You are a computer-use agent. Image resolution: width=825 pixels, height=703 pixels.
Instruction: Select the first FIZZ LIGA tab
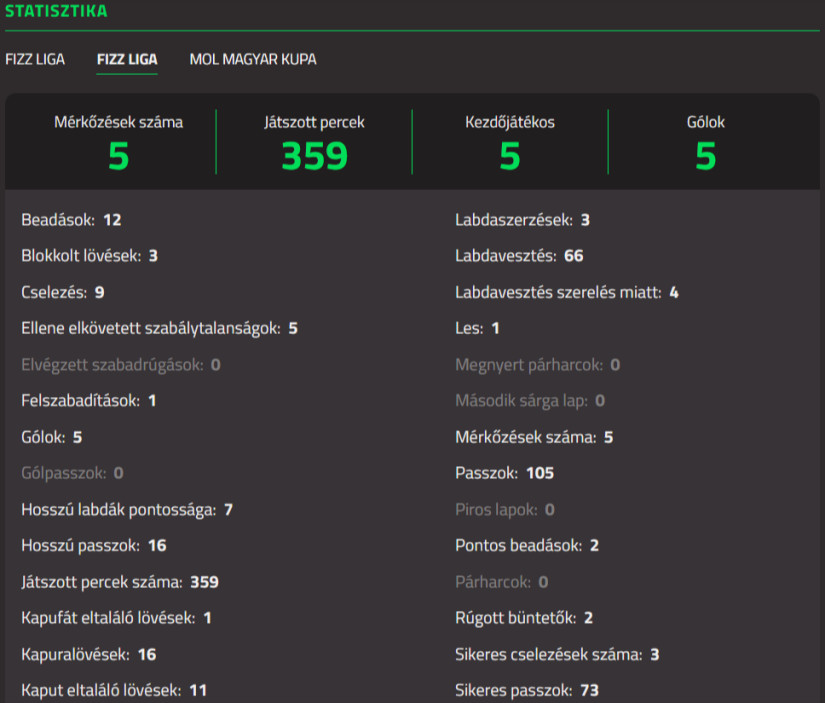click(35, 59)
